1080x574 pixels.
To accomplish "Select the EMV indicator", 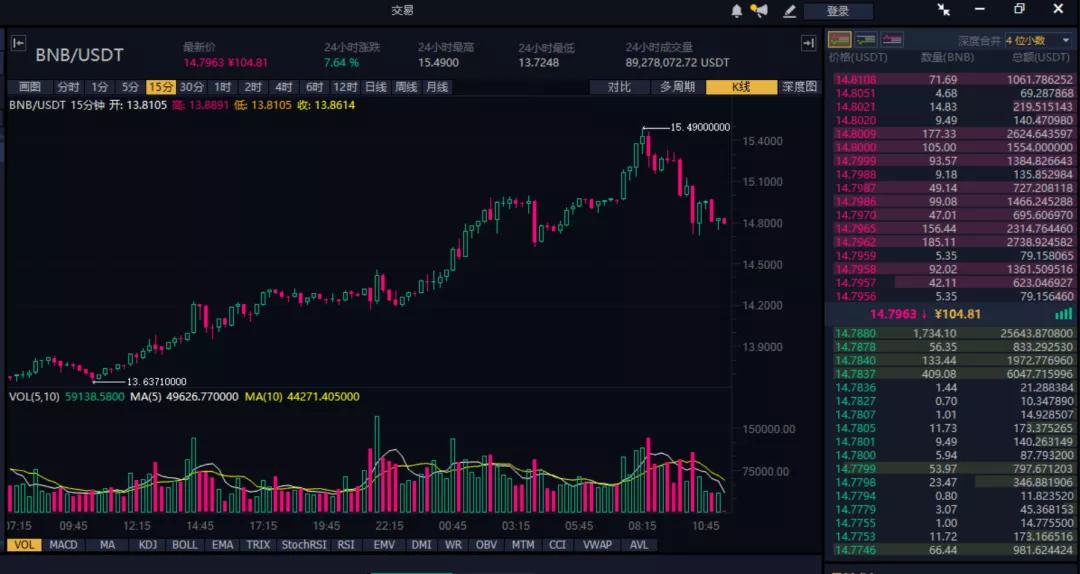I will click(384, 545).
